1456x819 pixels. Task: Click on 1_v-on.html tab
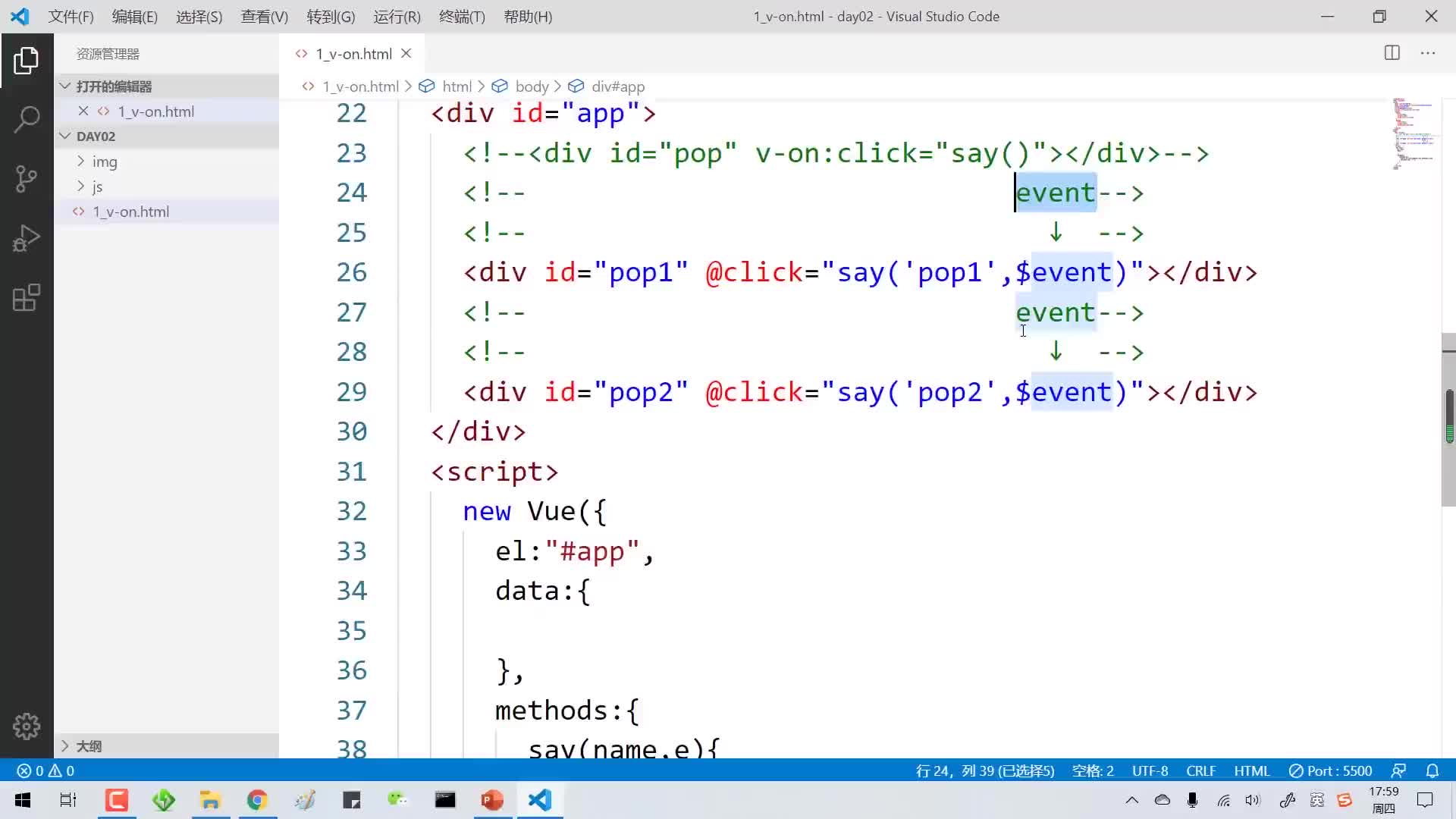tap(354, 53)
